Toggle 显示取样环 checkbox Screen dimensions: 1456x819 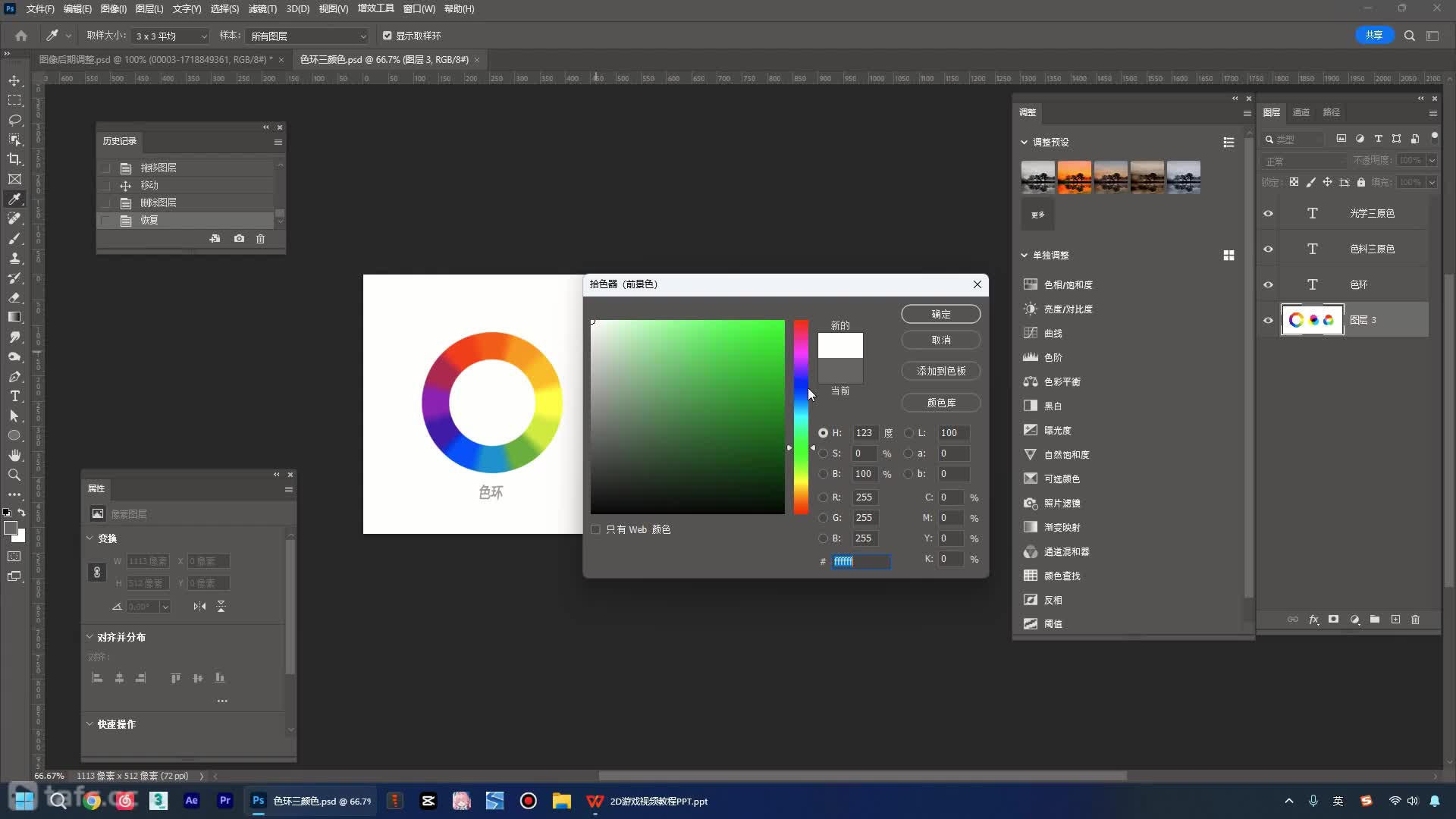pyautogui.click(x=388, y=36)
